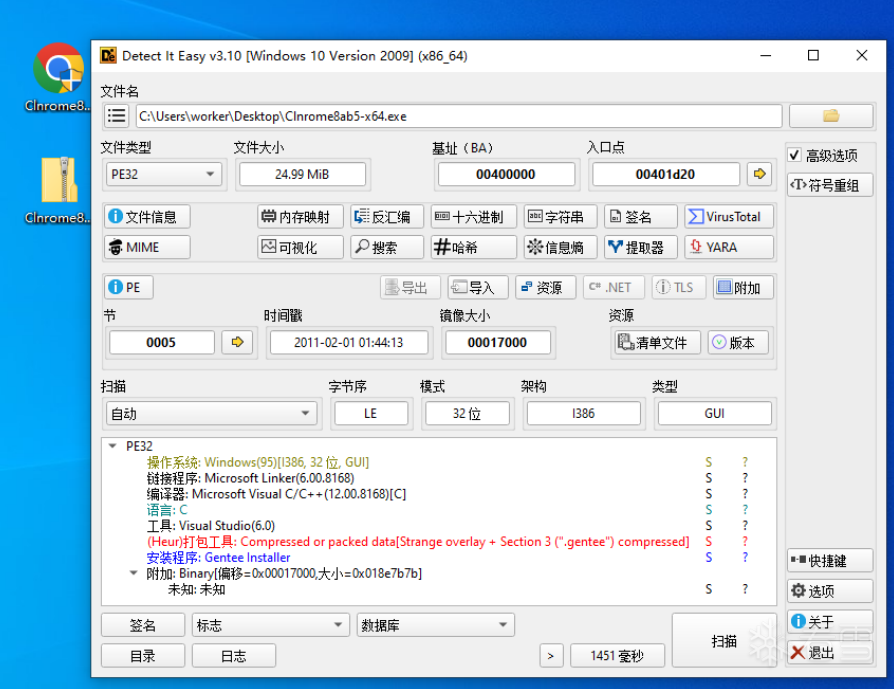Select 编译器: Microsoft Visual C/C++ row

click(x=276, y=494)
